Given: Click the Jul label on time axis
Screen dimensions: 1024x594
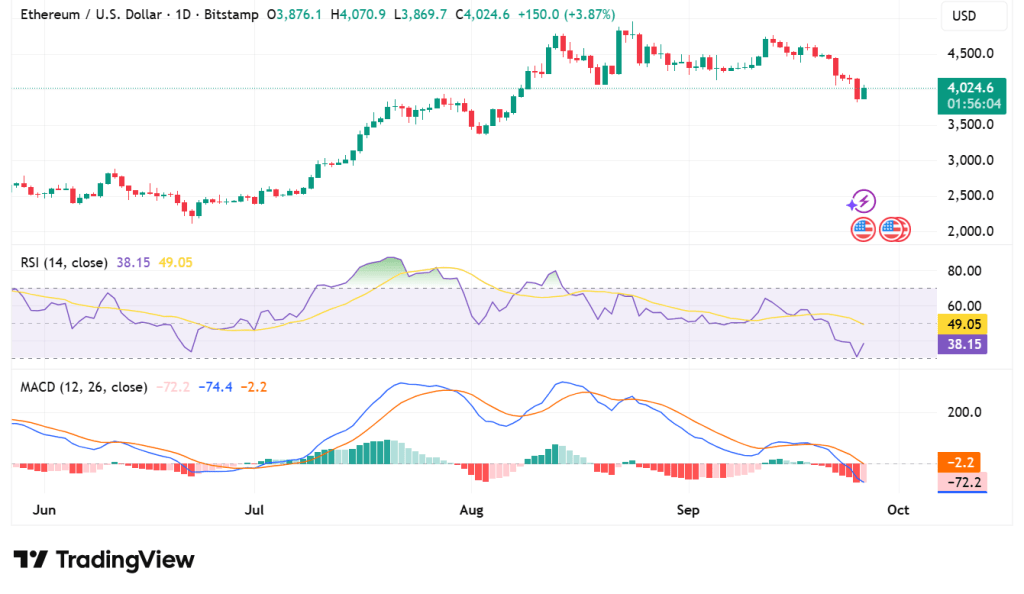Looking at the screenshot, I should coord(254,510).
